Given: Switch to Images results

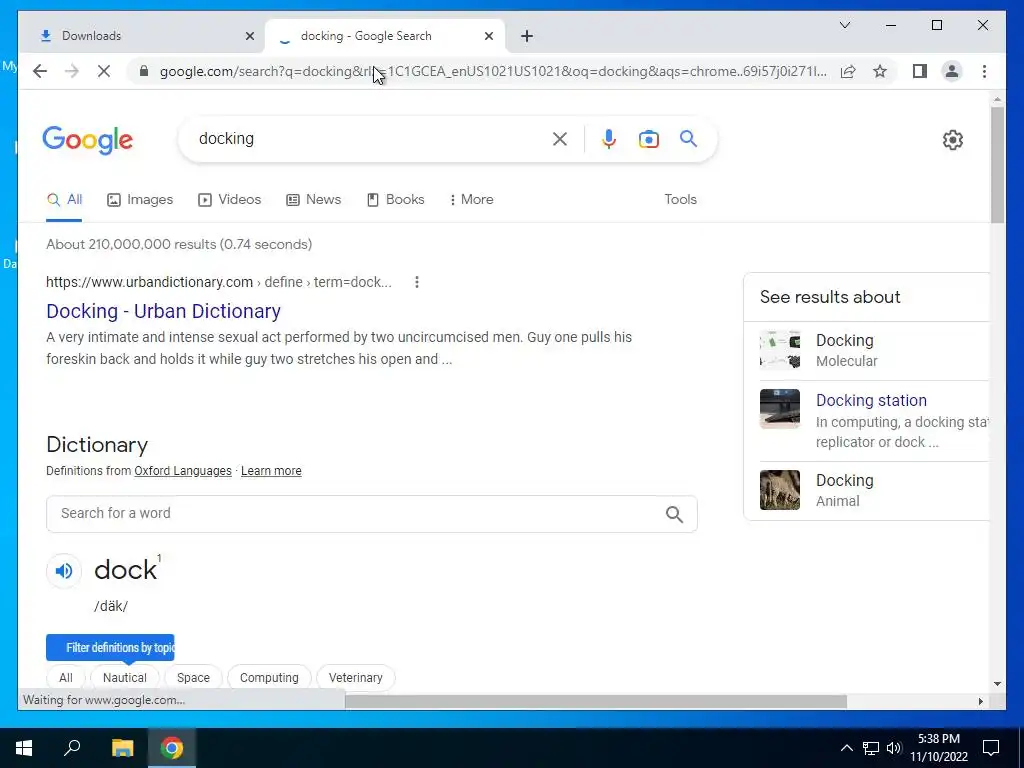Looking at the screenshot, I should [x=140, y=200].
